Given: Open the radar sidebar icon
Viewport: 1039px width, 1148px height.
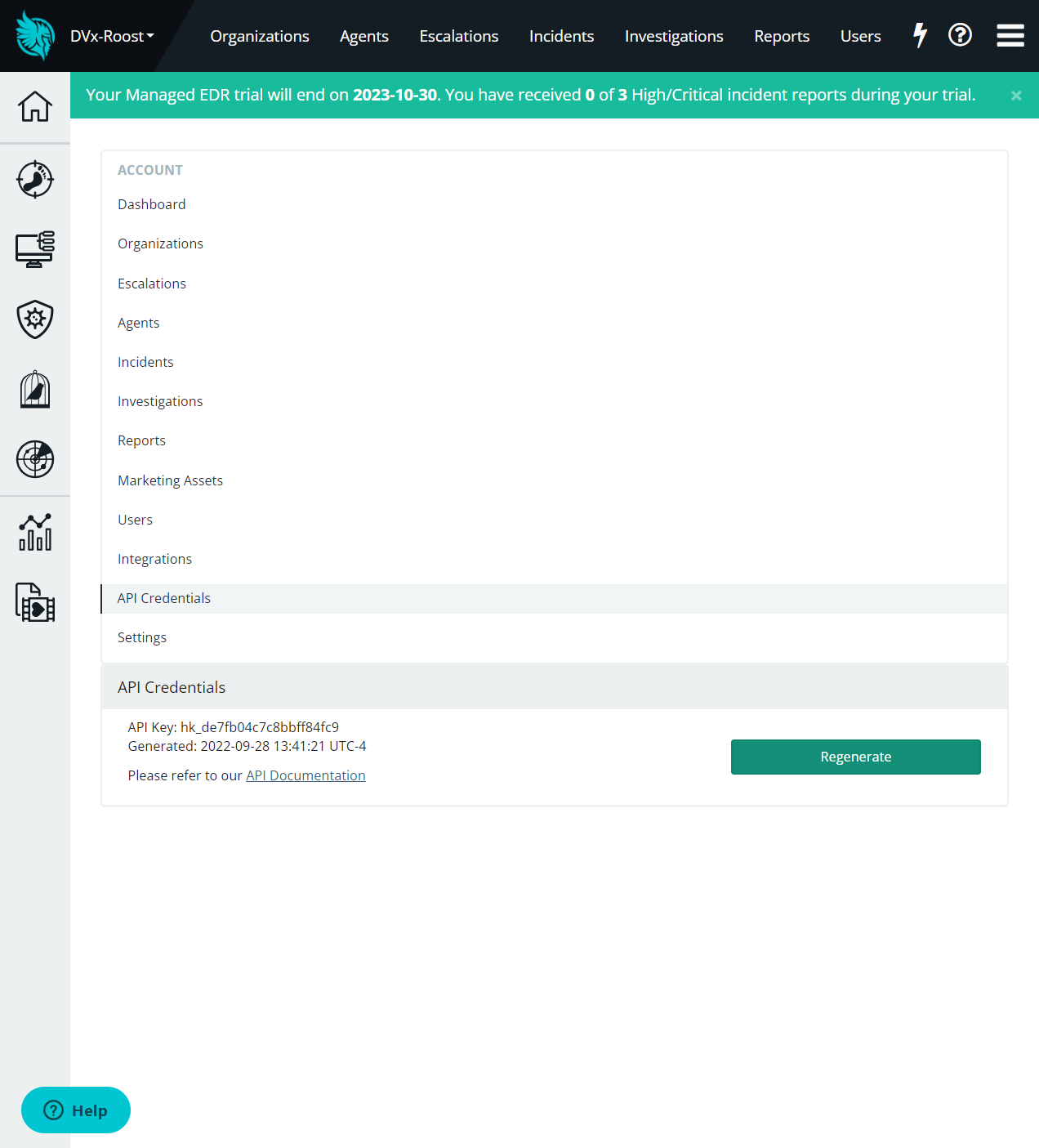Looking at the screenshot, I should coord(35,459).
